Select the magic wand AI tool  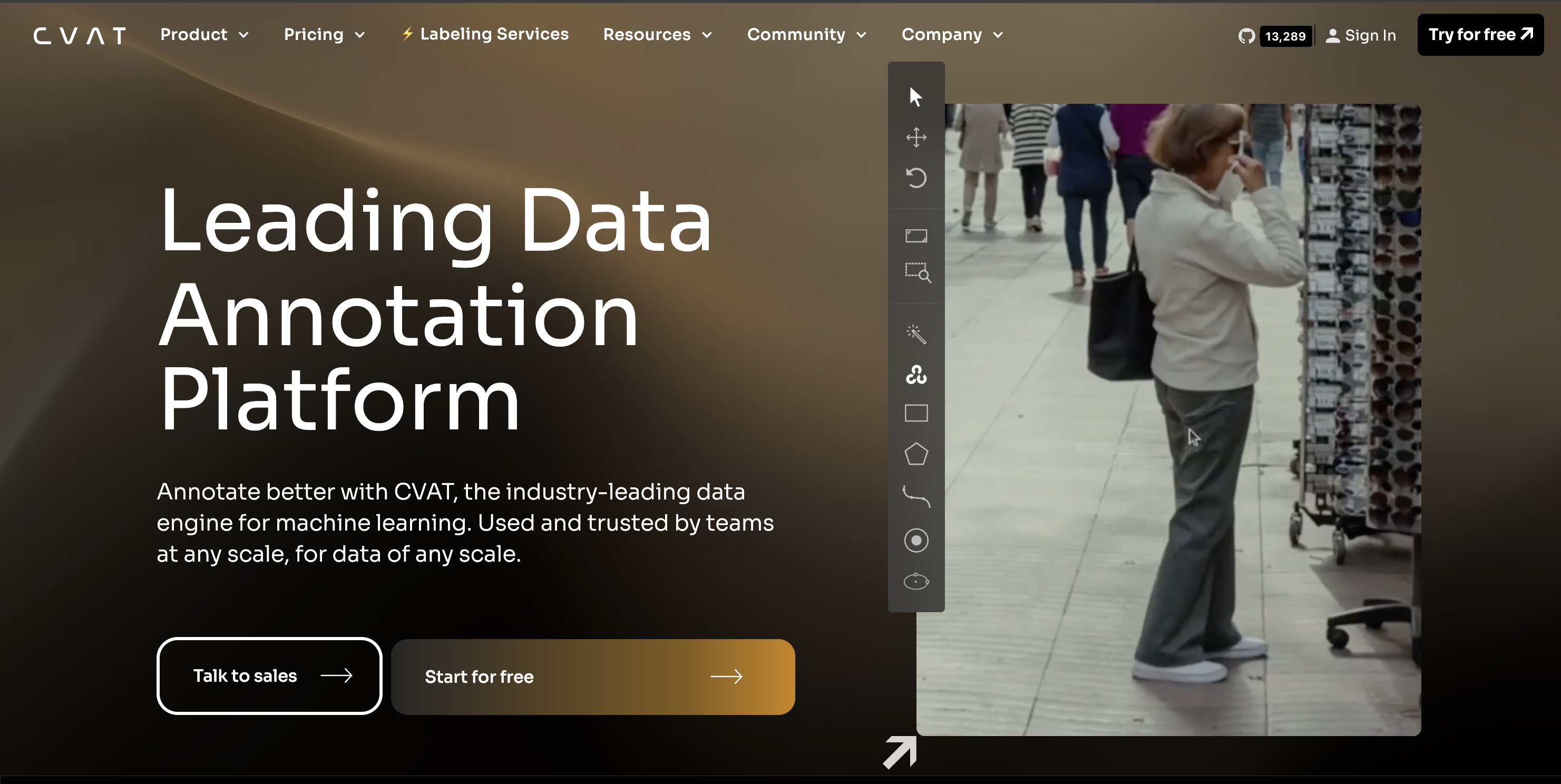915,334
